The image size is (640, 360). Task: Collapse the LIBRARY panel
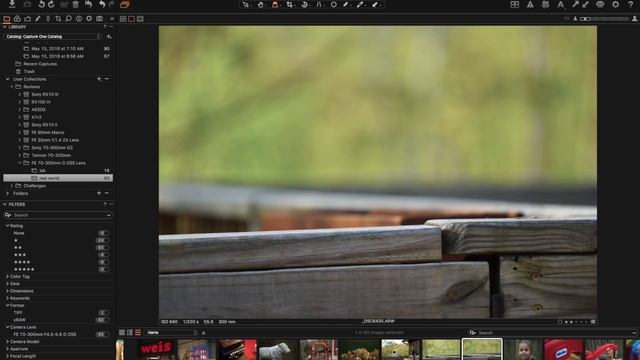5,27
